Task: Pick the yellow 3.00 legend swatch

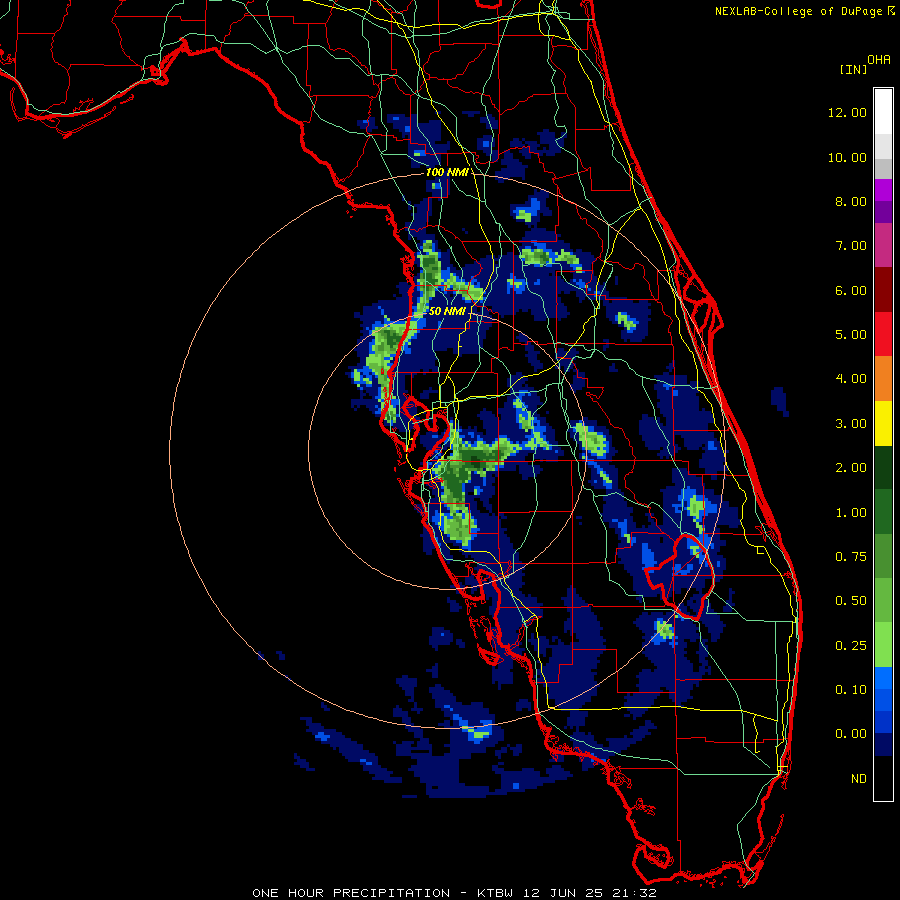Action: coord(883,423)
